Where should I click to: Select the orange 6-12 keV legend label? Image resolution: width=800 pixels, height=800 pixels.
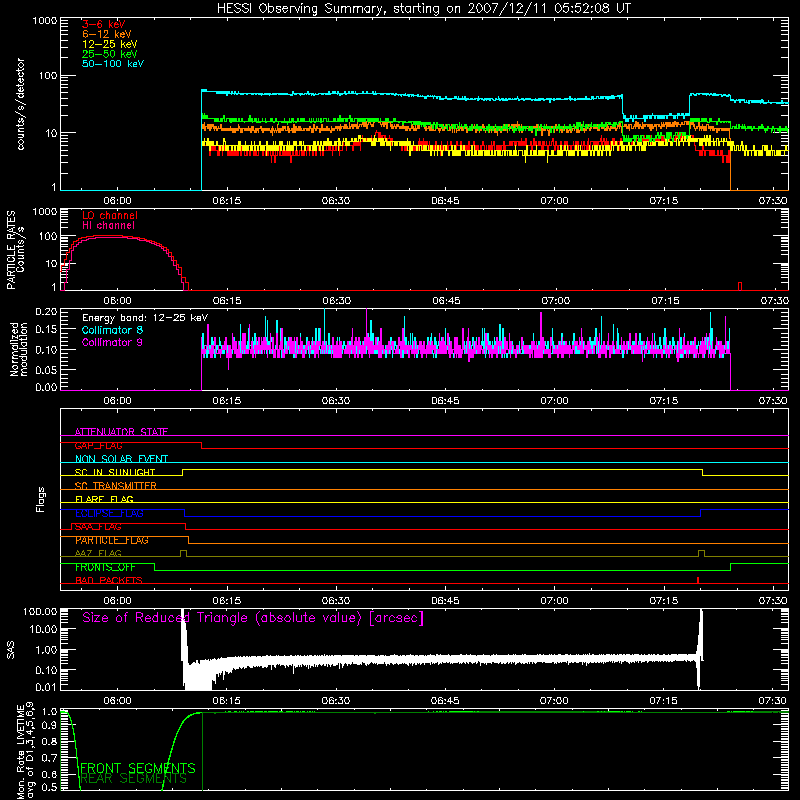[107, 34]
